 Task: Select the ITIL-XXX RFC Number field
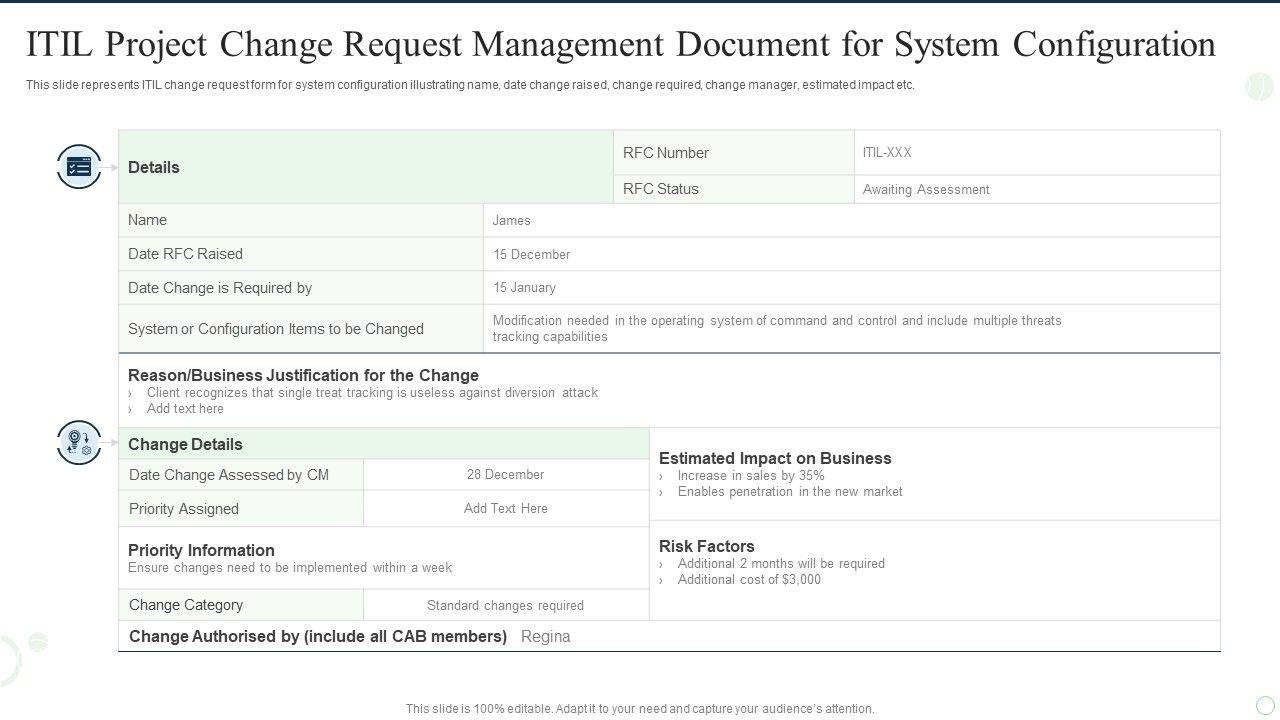[887, 153]
